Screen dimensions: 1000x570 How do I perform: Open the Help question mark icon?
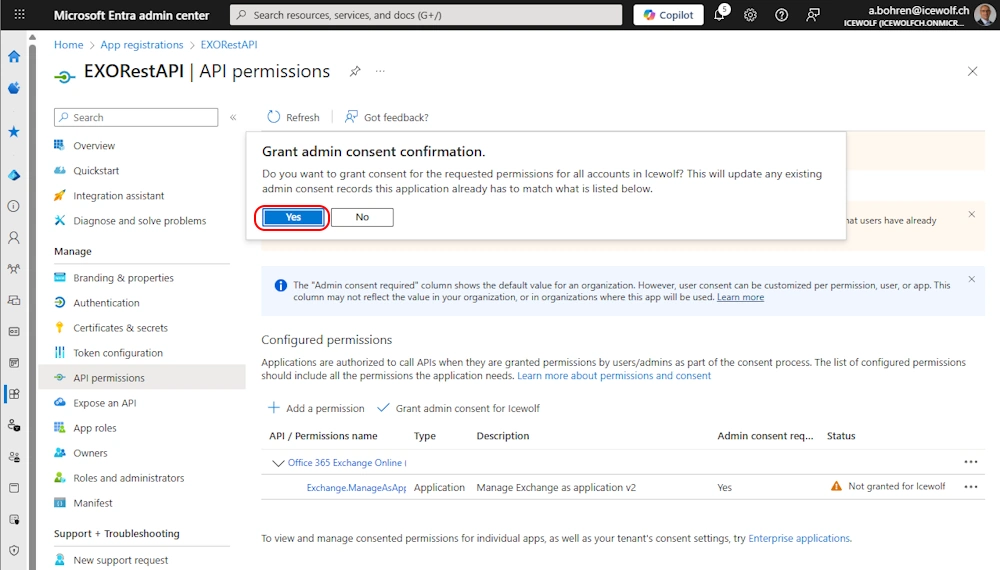[781, 15]
